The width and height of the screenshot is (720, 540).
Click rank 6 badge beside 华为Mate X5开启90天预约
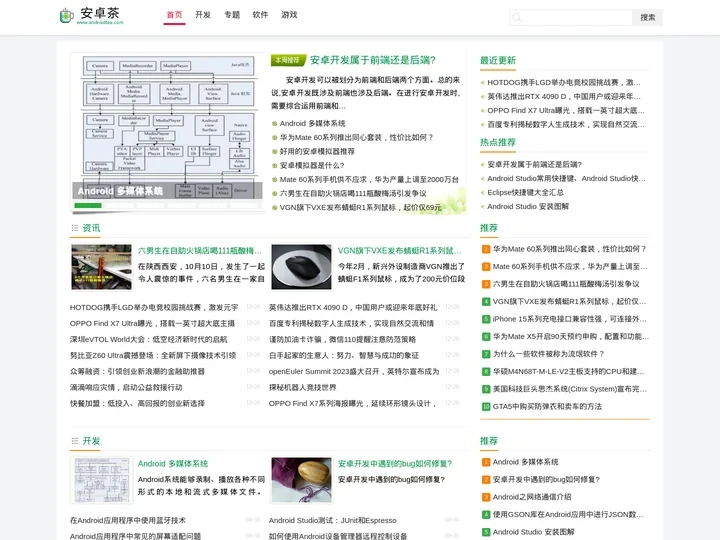[486, 337]
